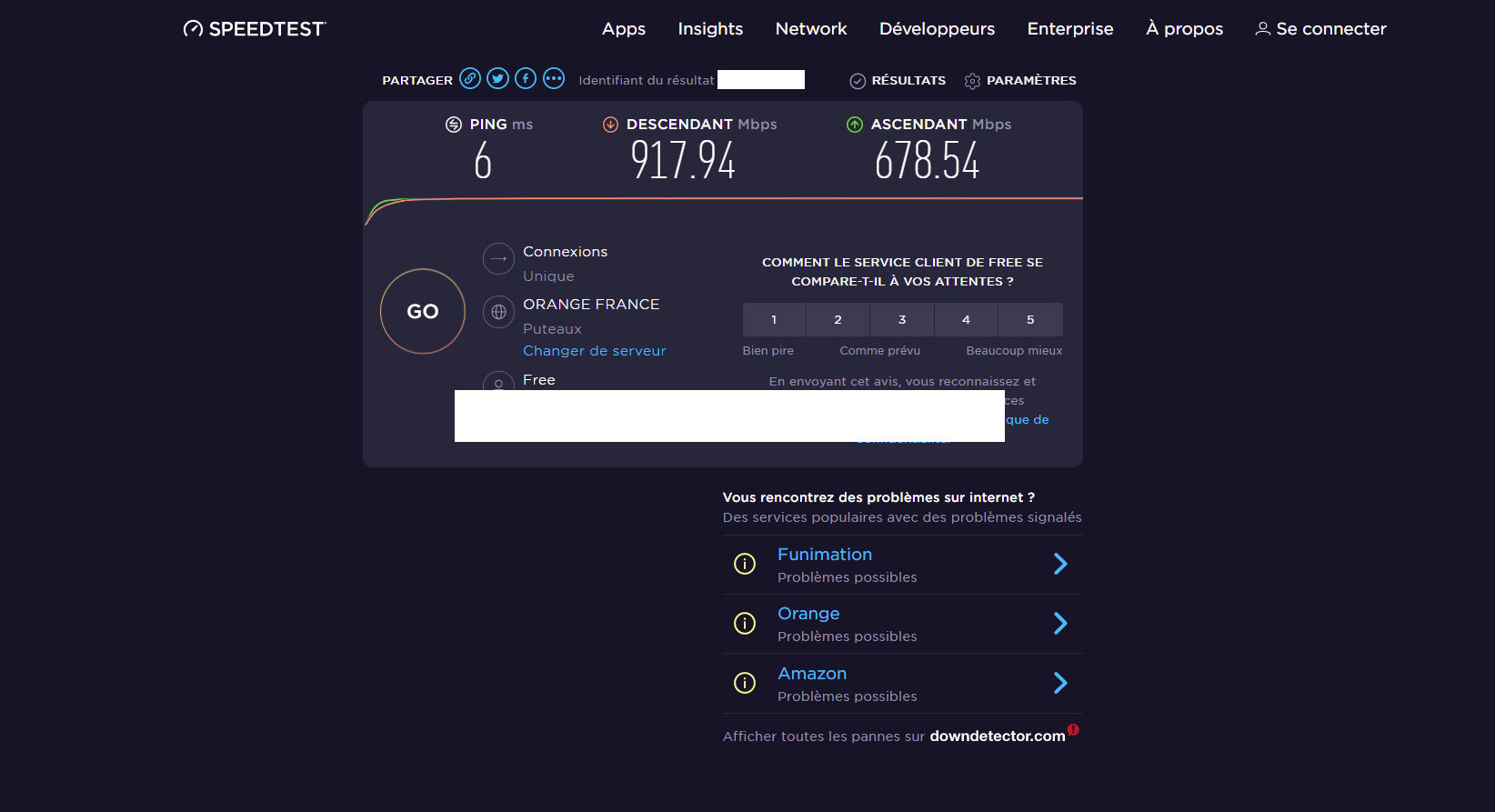Click Se connecter to sign in
The height and width of the screenshot is (812, 1495).
(1331, 29)
